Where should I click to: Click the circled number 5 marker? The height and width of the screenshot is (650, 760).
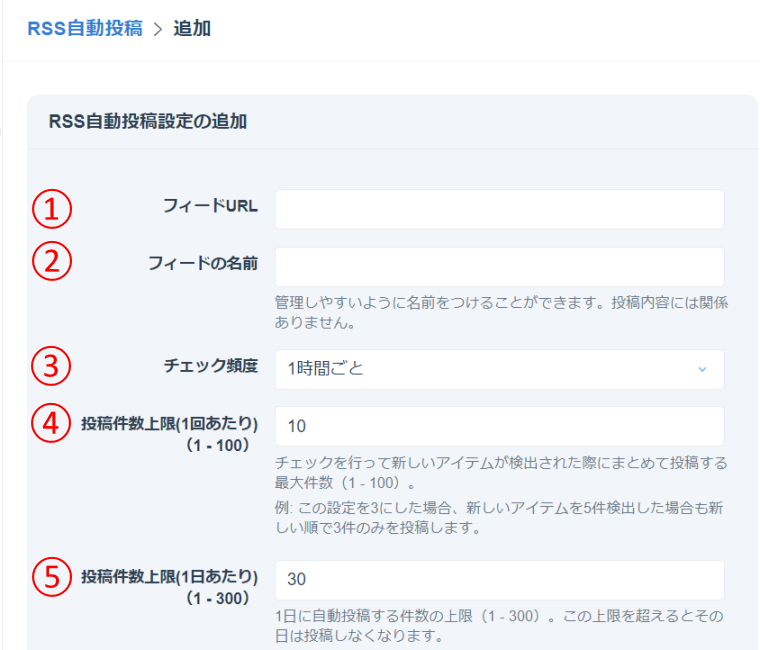click(x=51, y=578)
